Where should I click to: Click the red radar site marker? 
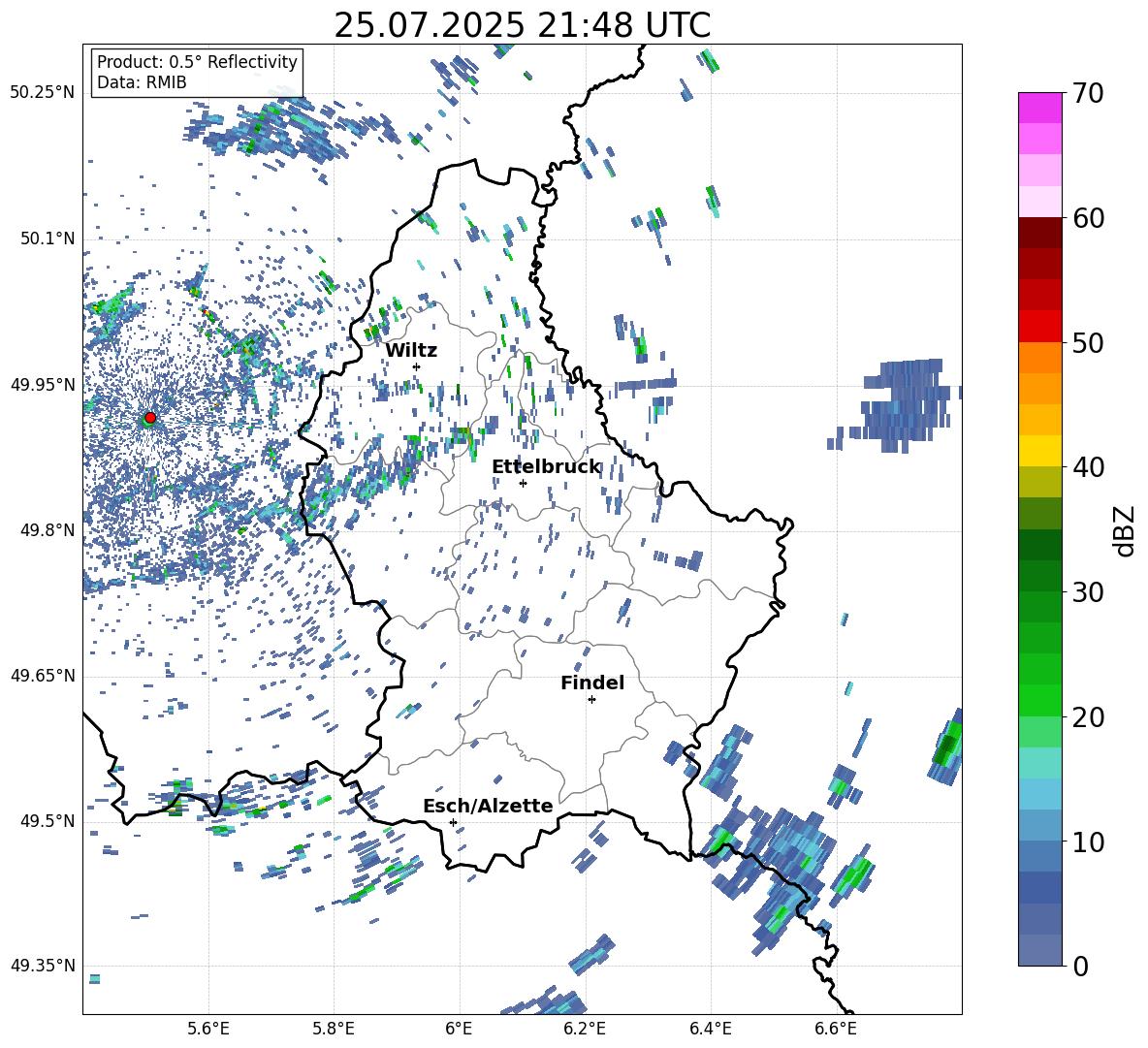[150, 417]
